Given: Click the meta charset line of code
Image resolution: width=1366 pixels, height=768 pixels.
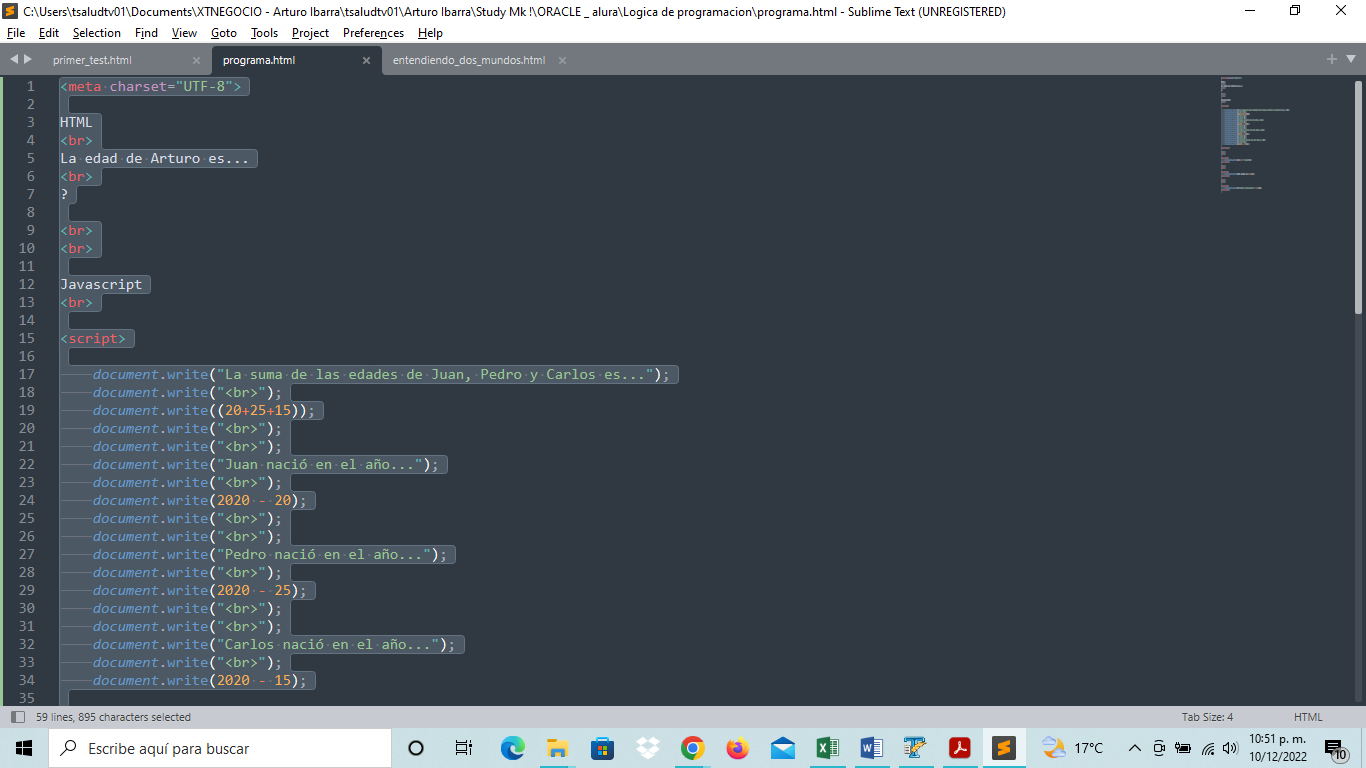Looking at the screenshot, I should click(x=151, y=87).
